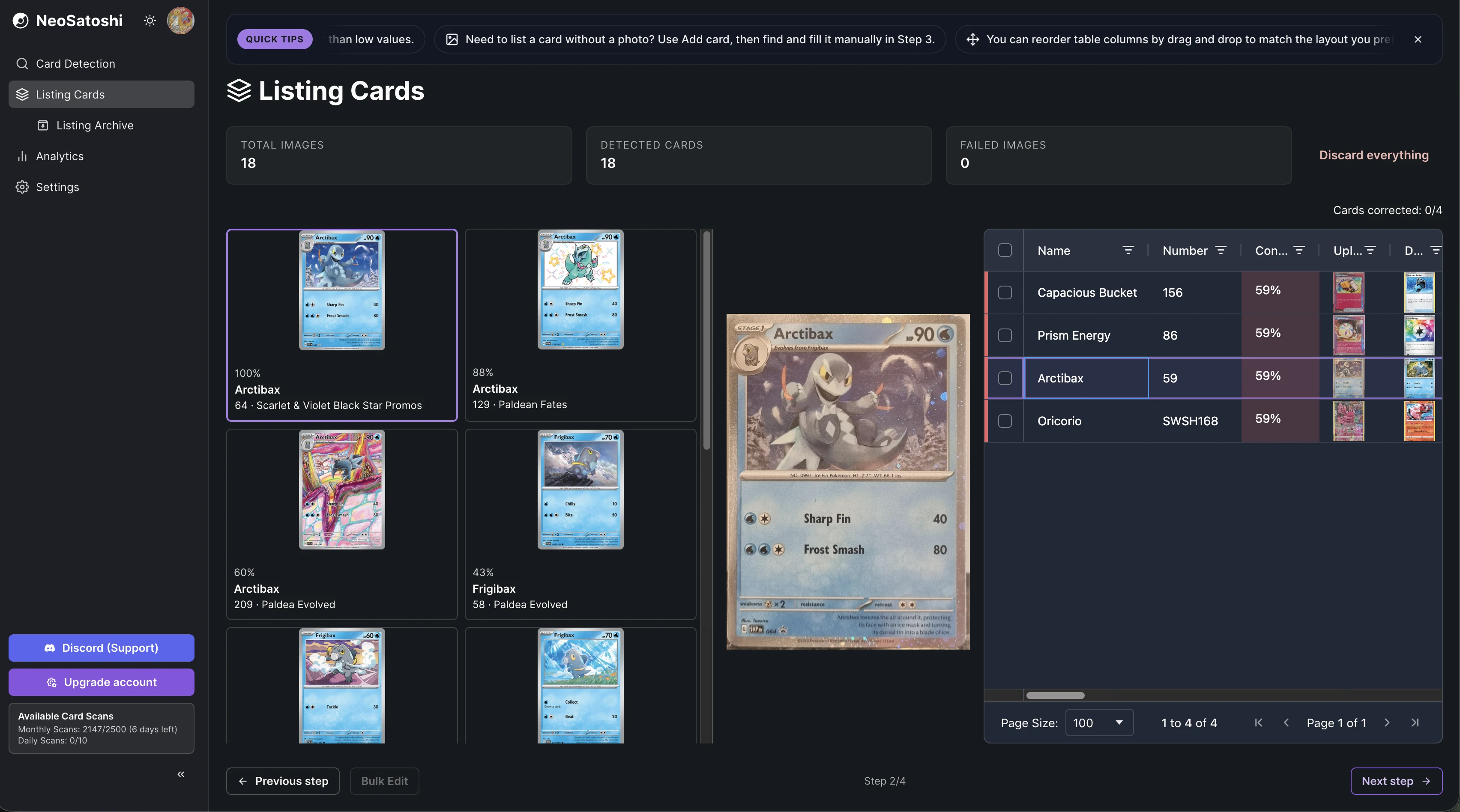Go to the last page arrow icon
The width and height of the screenshot is (1460, 812).
1415,722
